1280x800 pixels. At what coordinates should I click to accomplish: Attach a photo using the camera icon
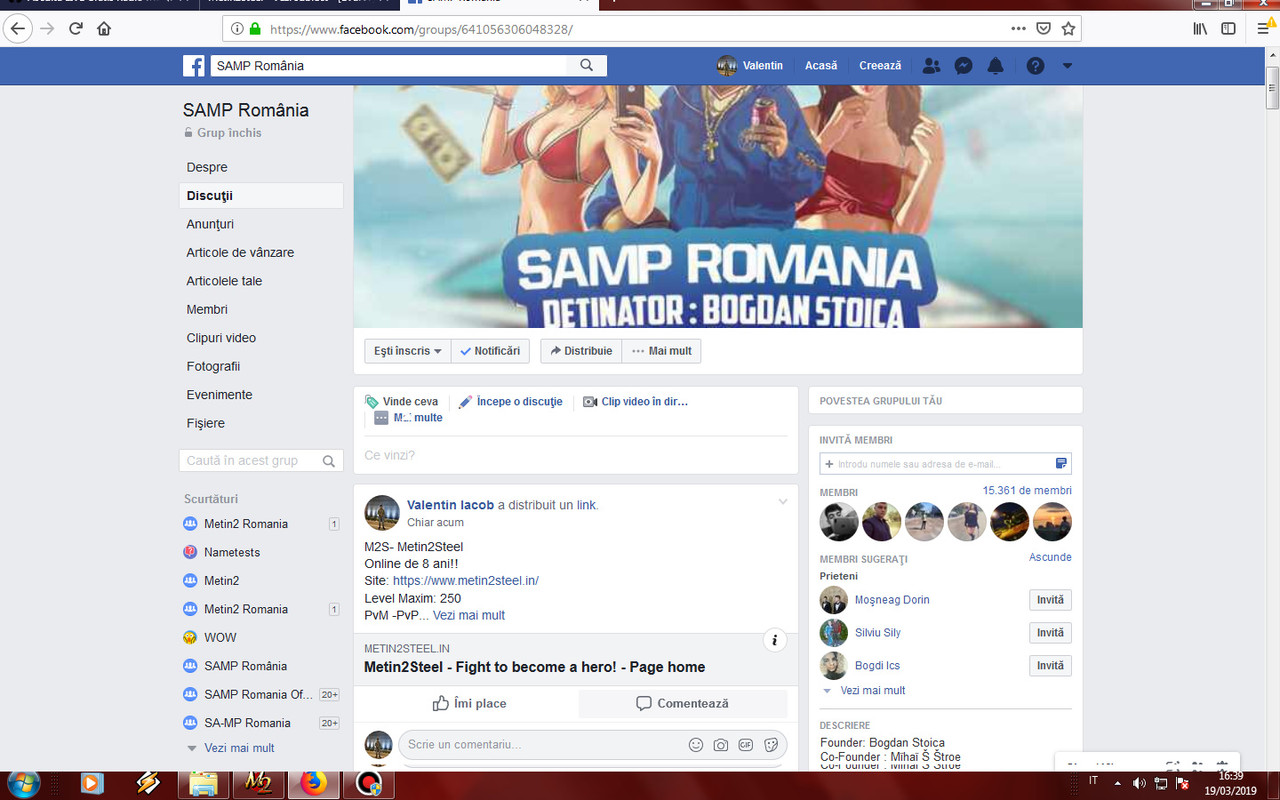coord(720,745)
